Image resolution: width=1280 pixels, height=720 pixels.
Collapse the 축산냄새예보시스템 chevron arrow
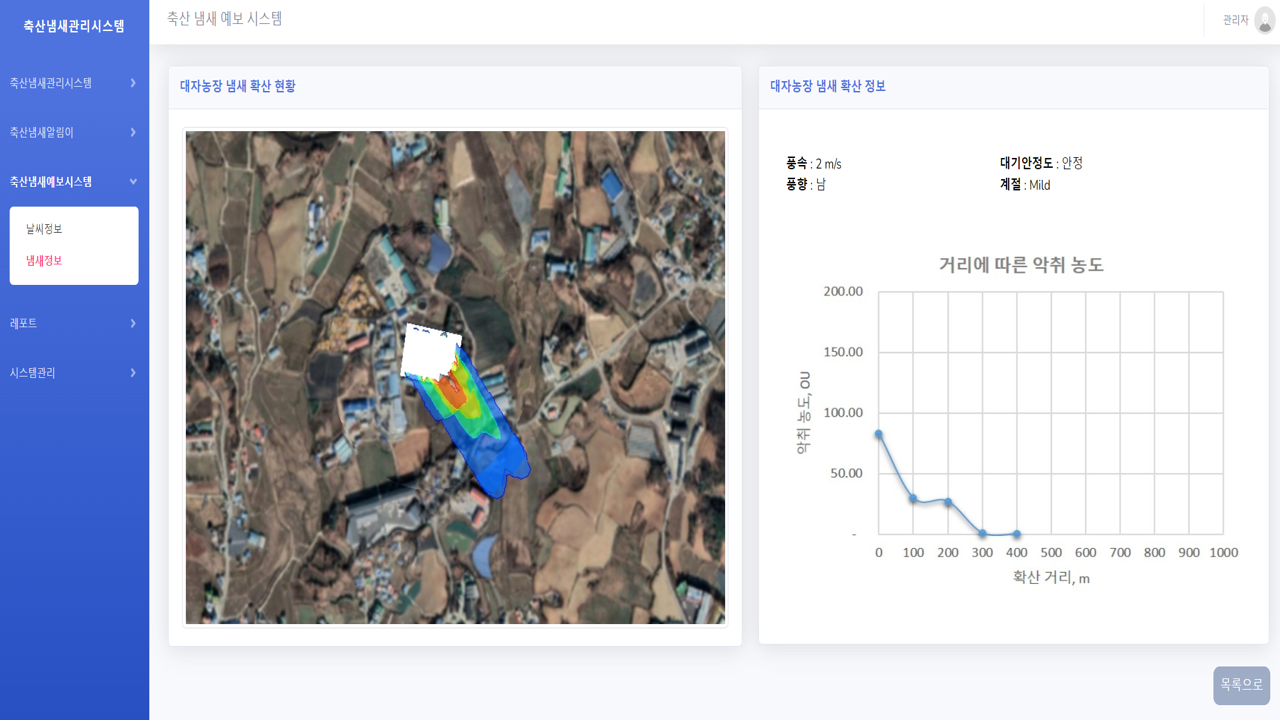133,182
